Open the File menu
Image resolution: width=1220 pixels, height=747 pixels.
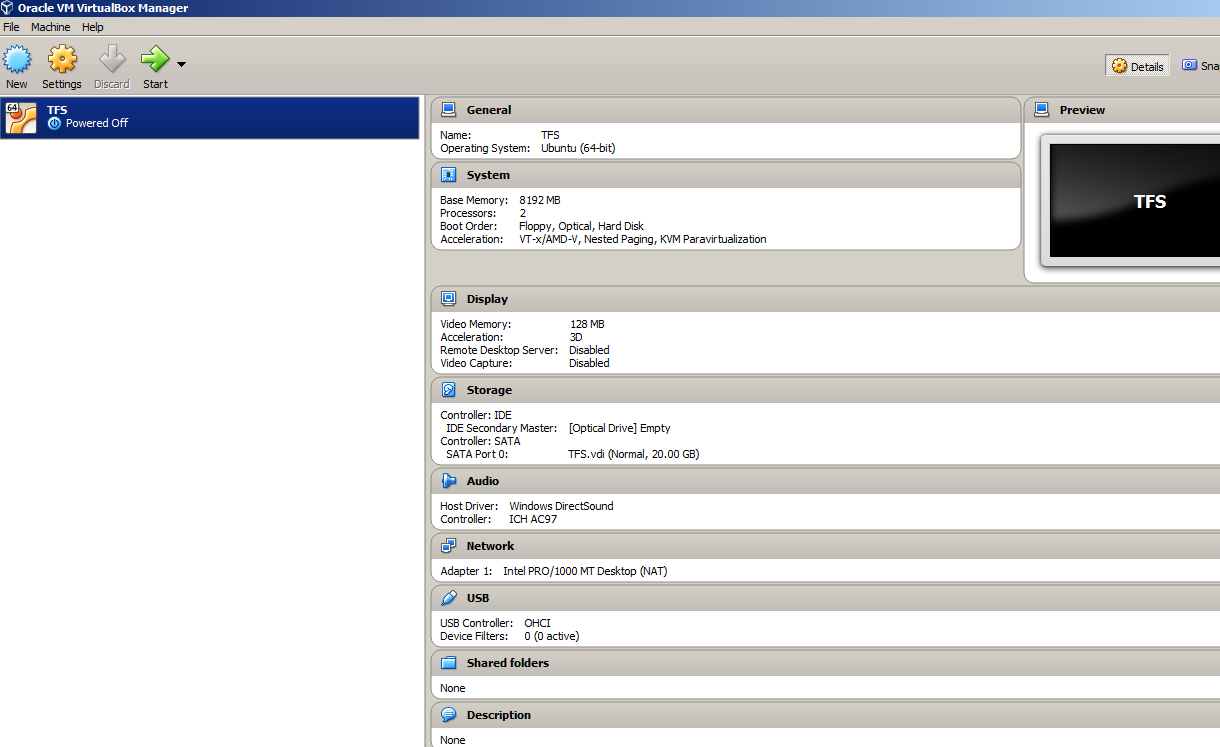(x=11, y=27)
